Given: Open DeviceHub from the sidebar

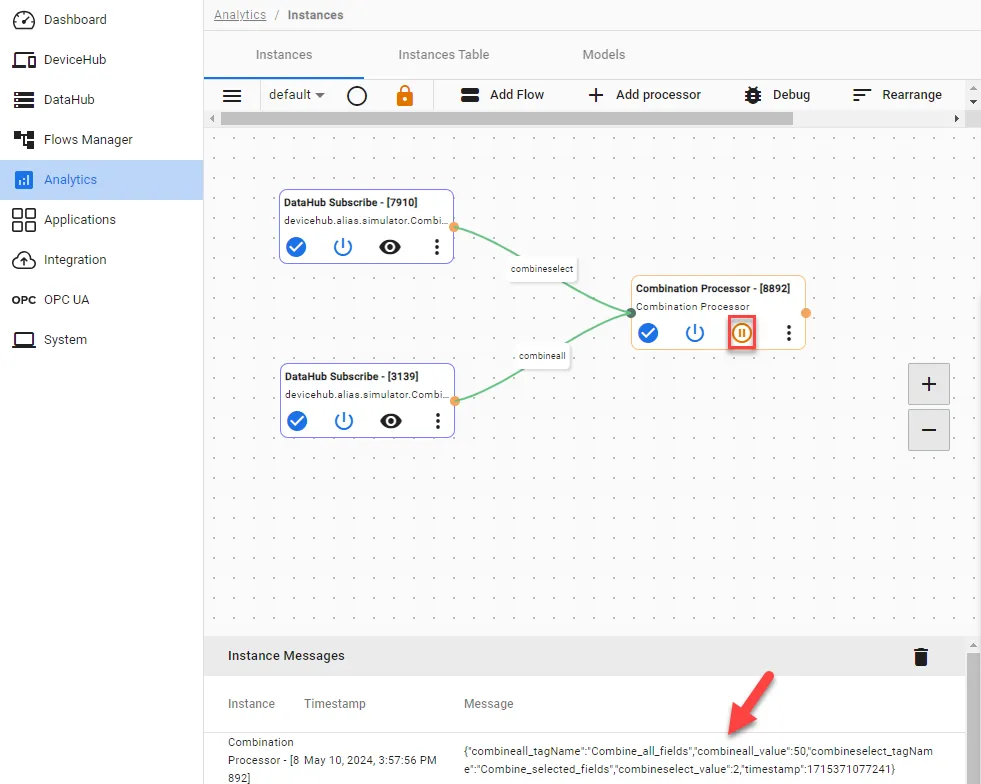Looking at the screenshot, I should [x=101, y=60].
